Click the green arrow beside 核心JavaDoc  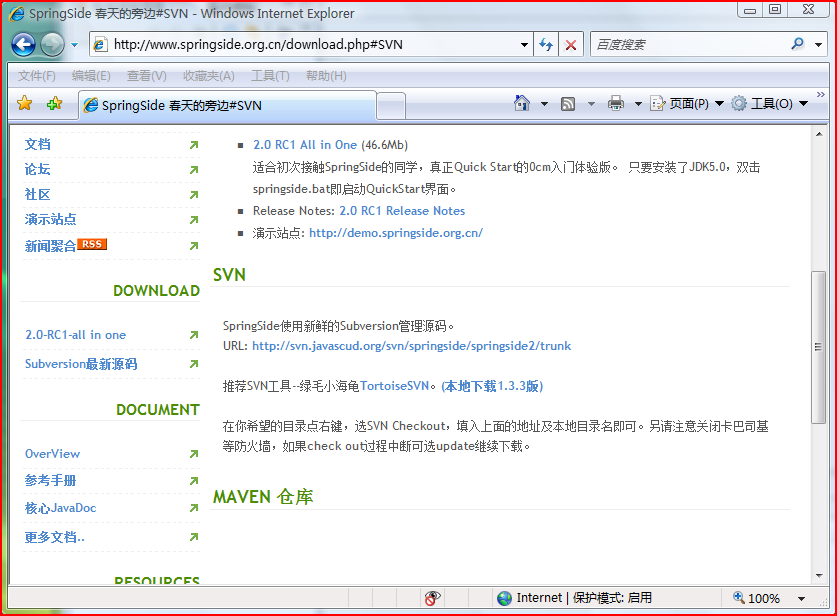click(194, 508)
